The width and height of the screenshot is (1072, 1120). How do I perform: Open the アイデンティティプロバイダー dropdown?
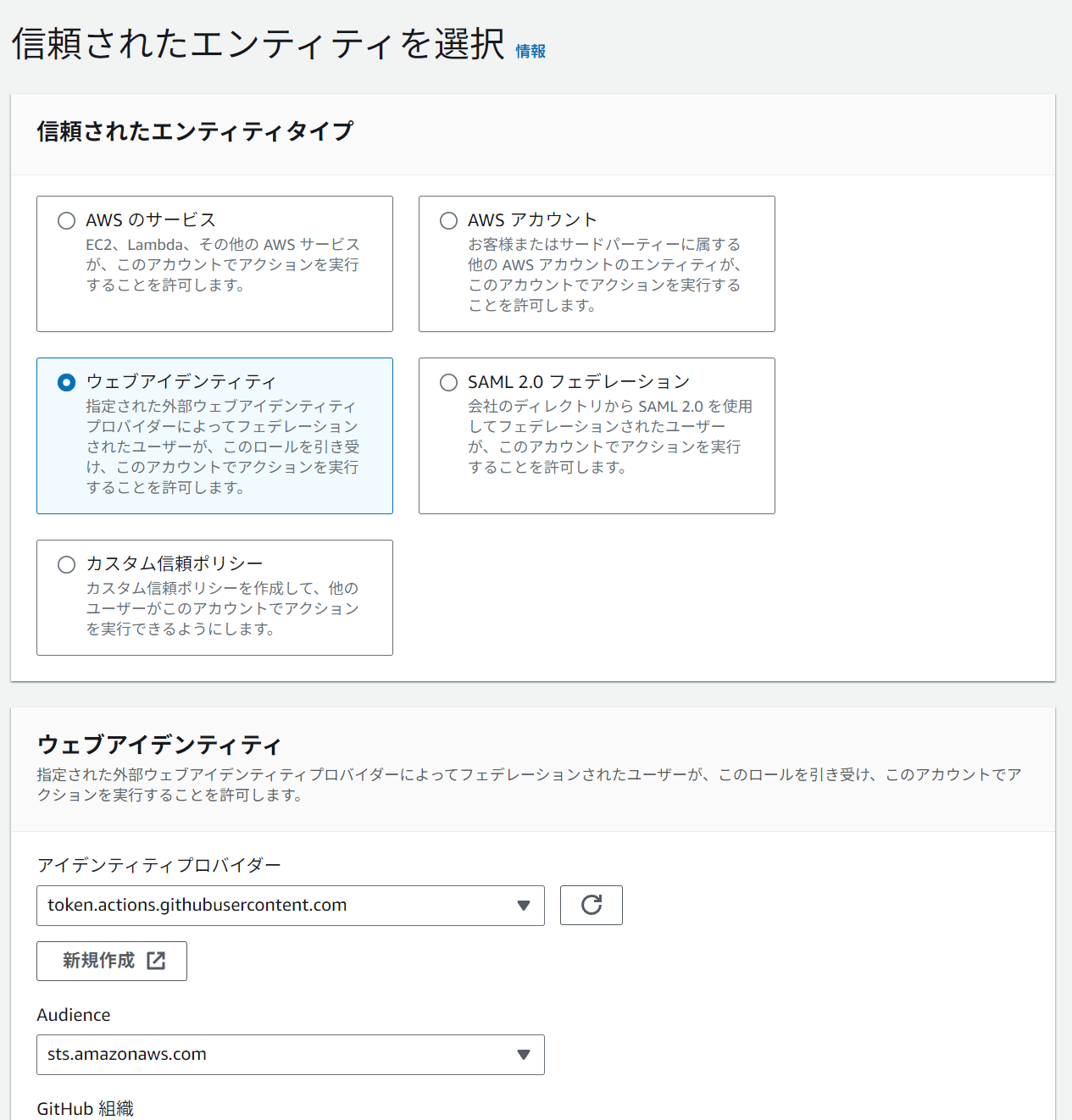(291, 906)
